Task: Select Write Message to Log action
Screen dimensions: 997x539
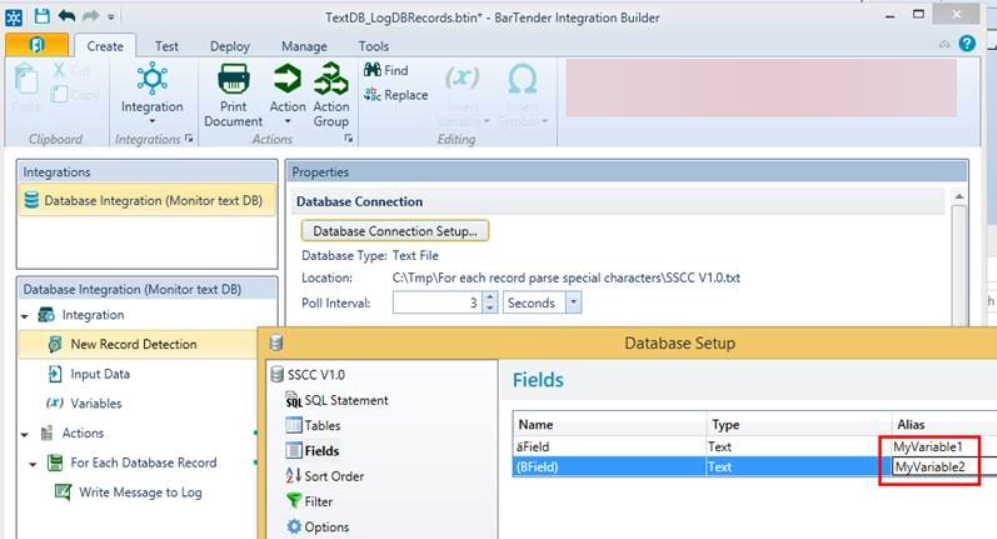Action: [128, 492]
